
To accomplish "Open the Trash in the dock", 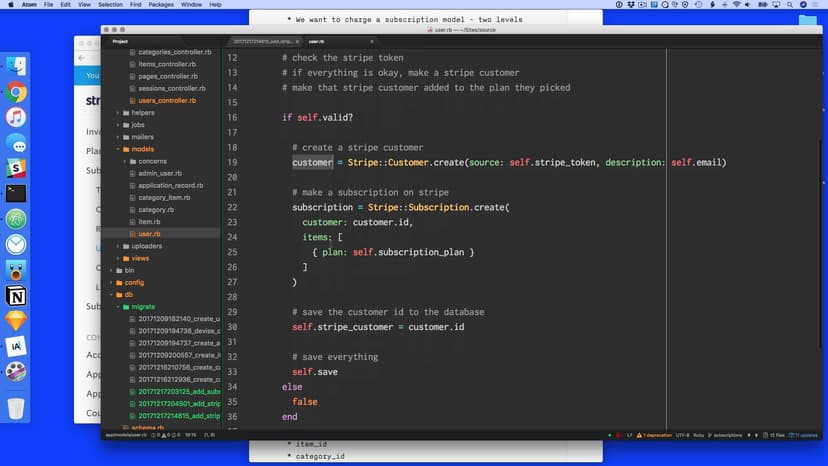I will pos(16,408).
